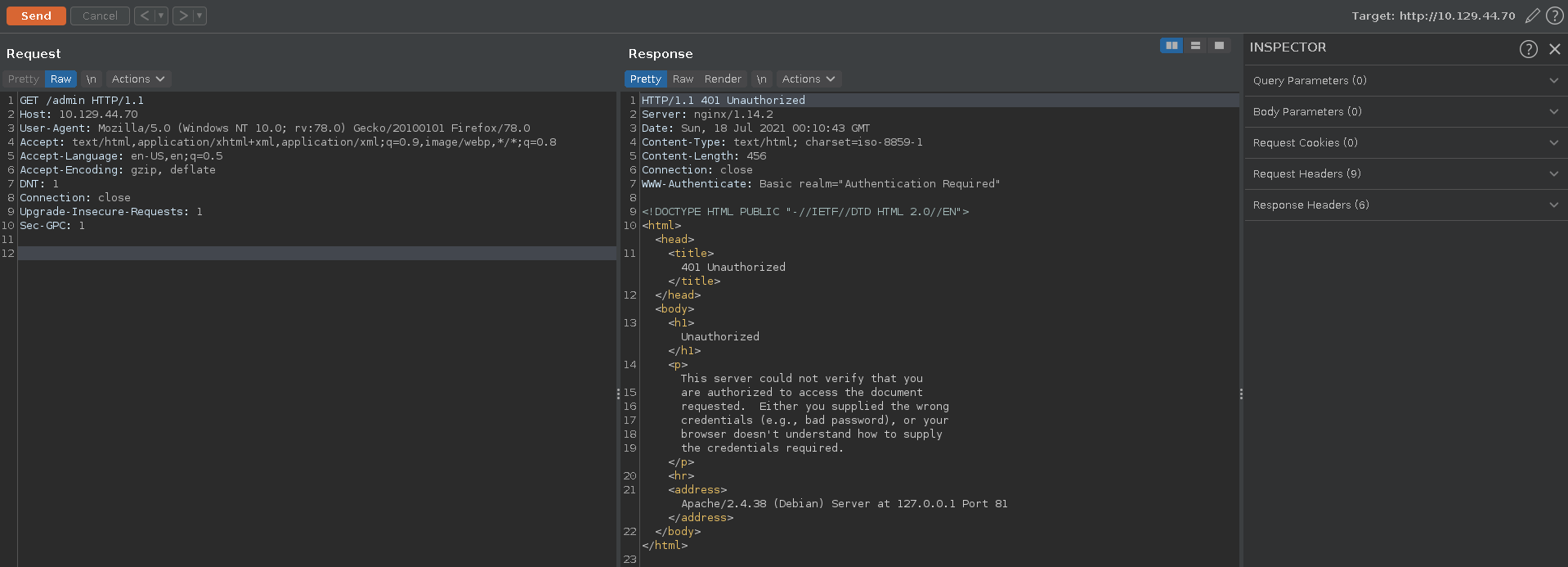Viewport: 1568px width, 567px height.
Task: Switch request view to Pretty tab
Action: 24,79
